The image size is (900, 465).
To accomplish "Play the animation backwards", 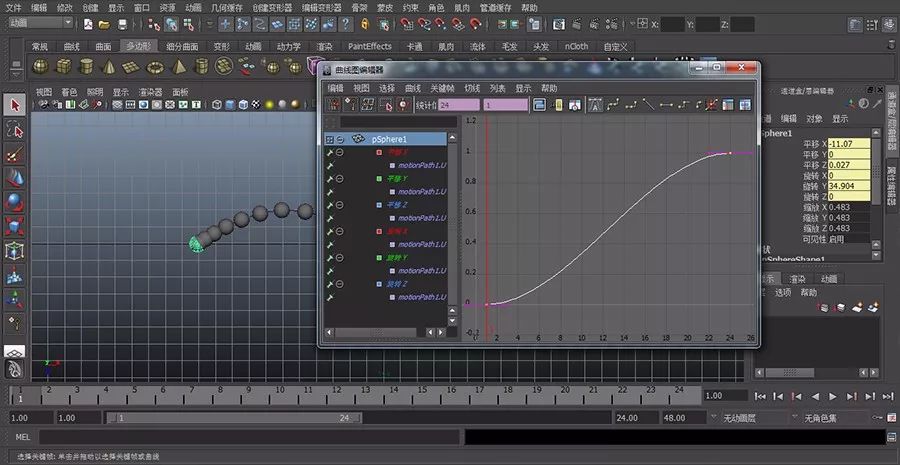I will (x=815, y=396).
